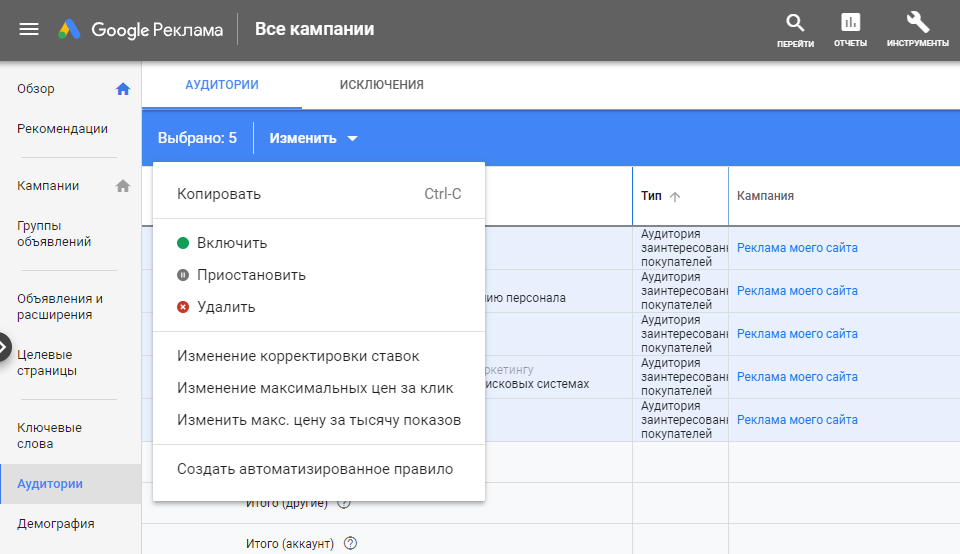Click the help icon beside Итого (аккаунт)
This screenshot has height=554, width=960.
pos(351,544)
